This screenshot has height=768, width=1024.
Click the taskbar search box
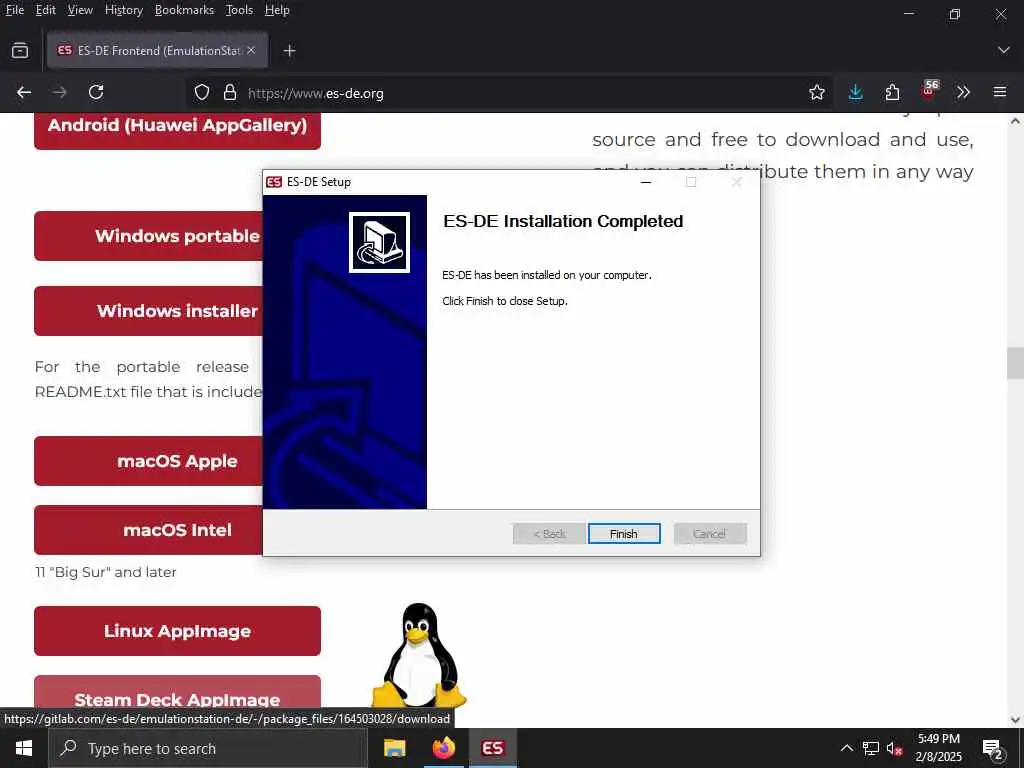(x=208, y=748)
